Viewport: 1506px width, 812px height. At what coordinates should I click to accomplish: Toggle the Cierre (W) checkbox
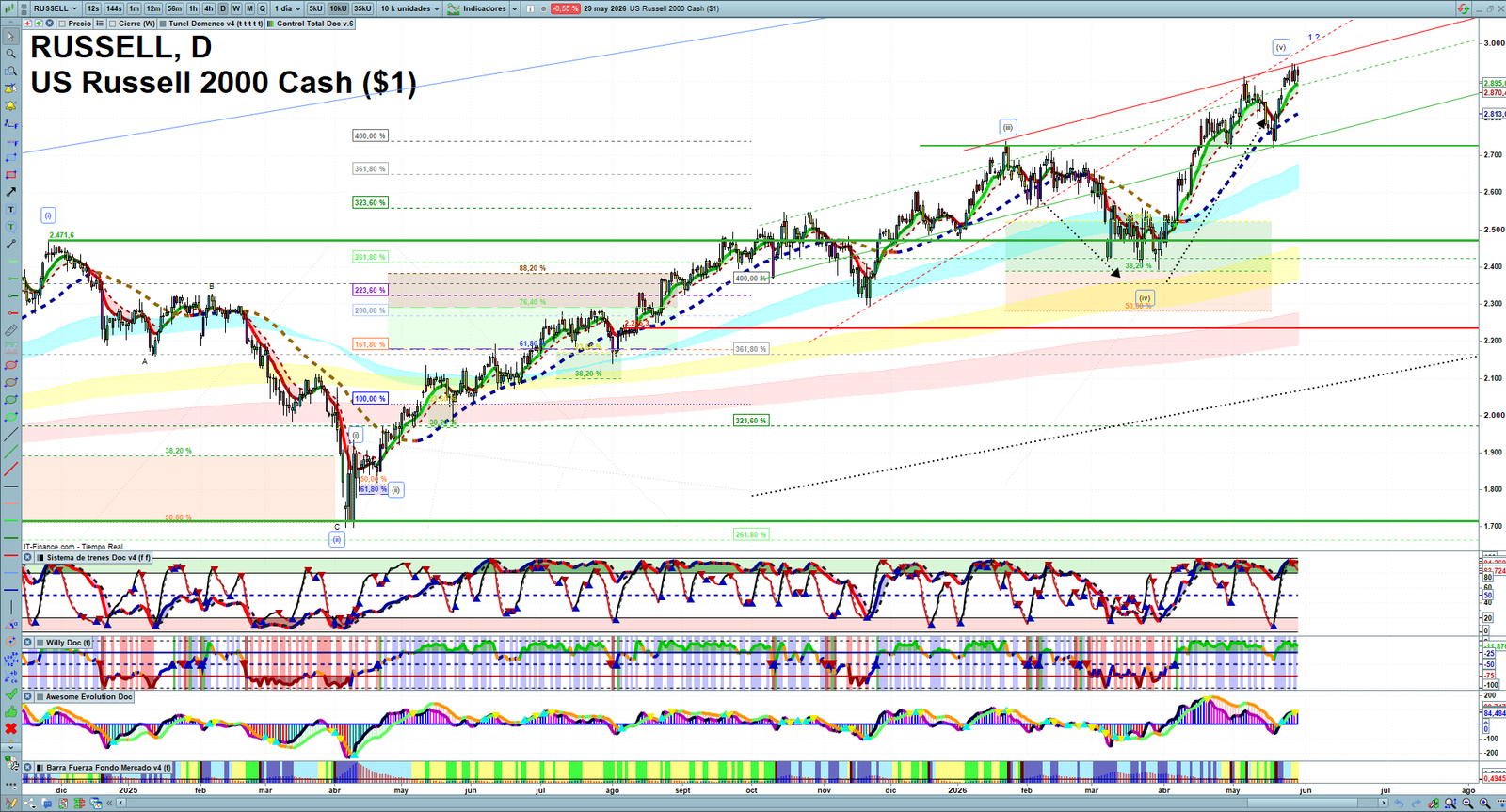pyautogui.click(x=112, y=24)
